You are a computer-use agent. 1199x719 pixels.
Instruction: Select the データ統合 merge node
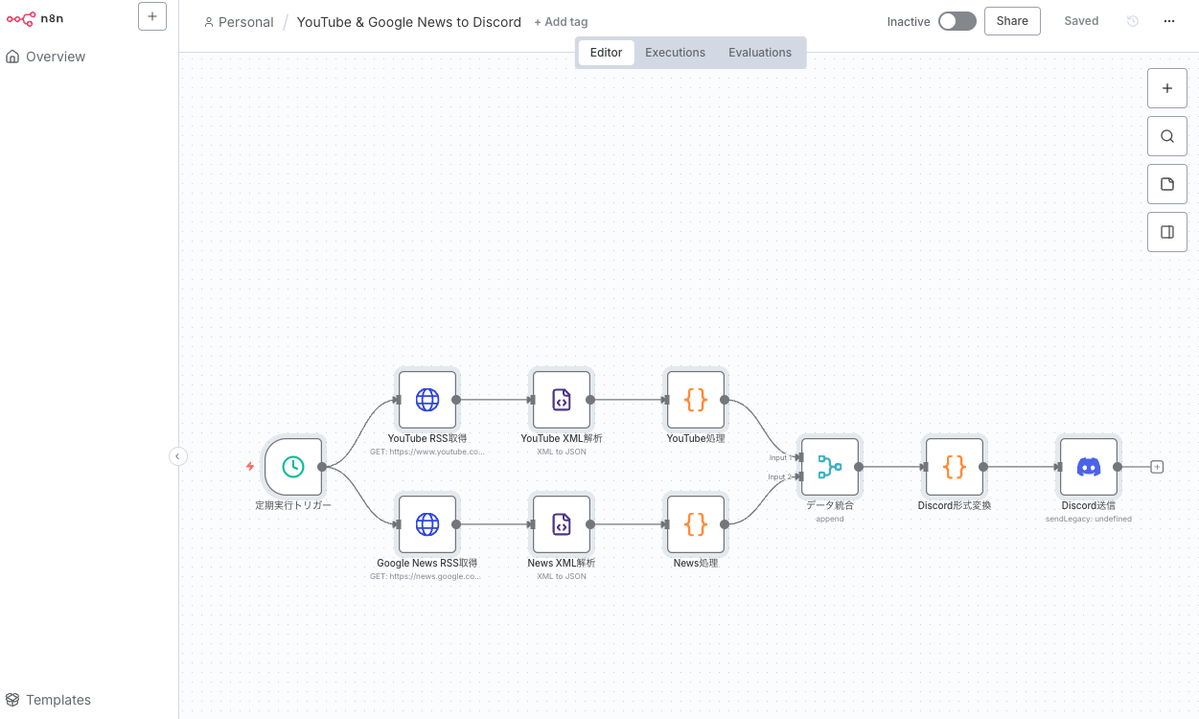(x=830, y=467)
